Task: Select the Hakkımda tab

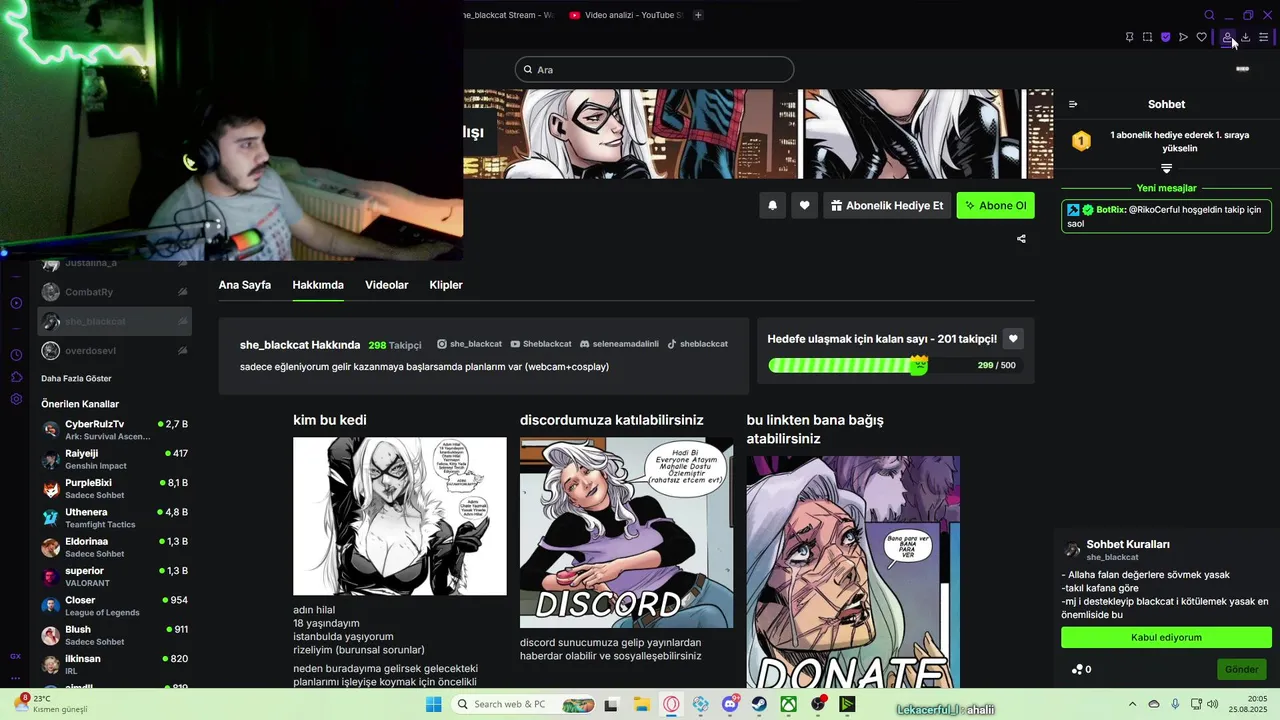Action: point(318,285)
